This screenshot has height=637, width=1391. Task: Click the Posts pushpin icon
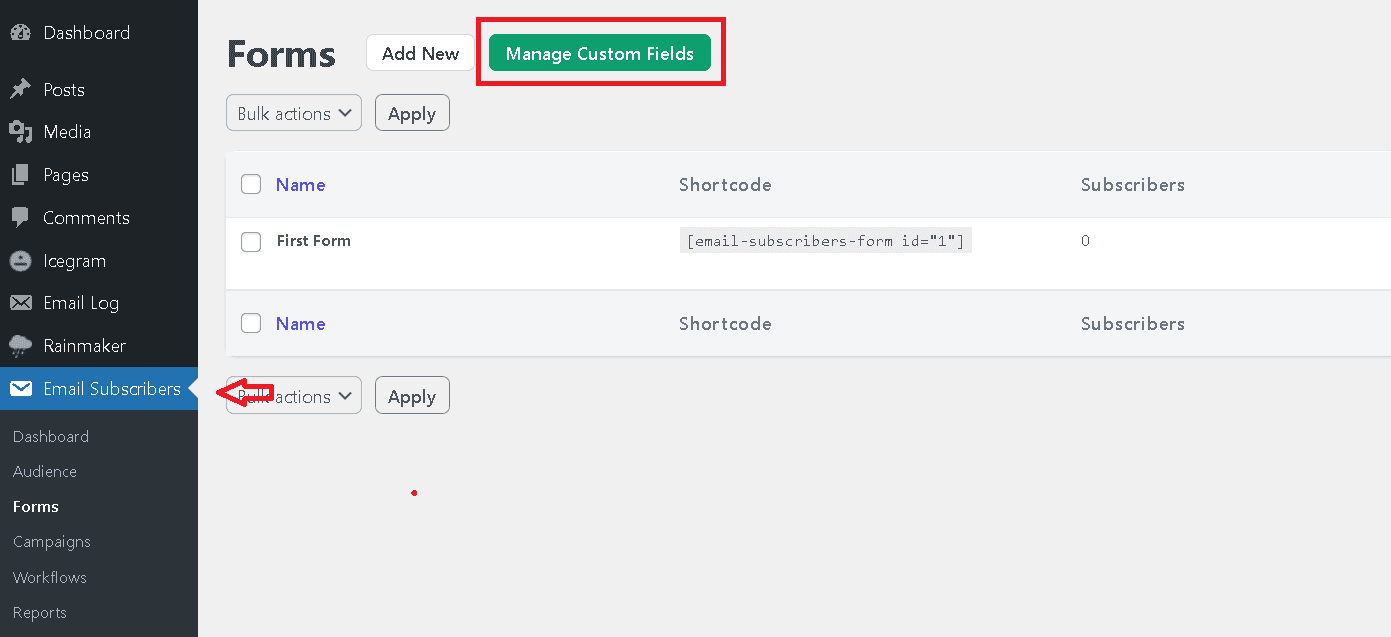coord(20,90)
